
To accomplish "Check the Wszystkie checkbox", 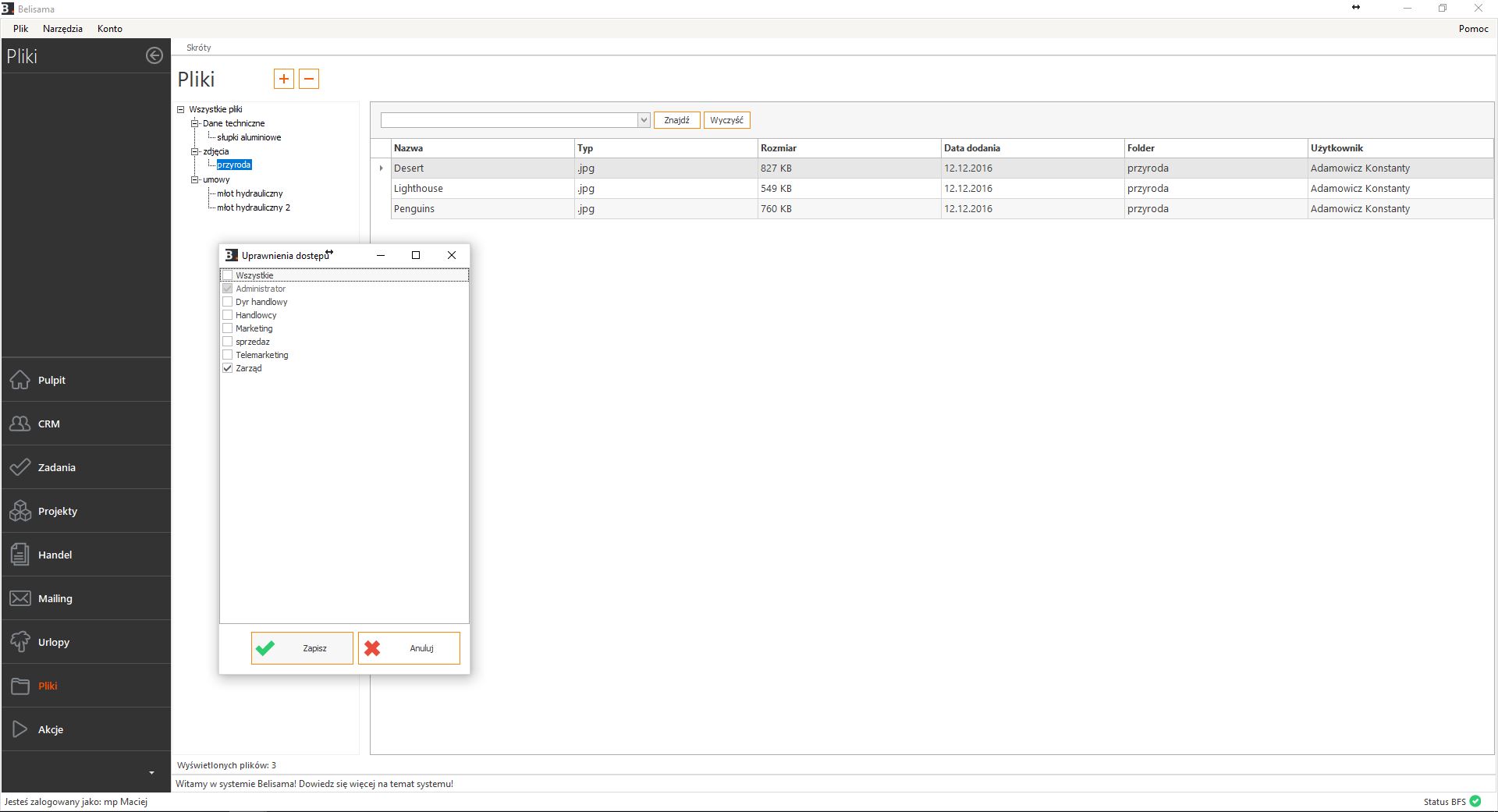I will coord(228,275).
